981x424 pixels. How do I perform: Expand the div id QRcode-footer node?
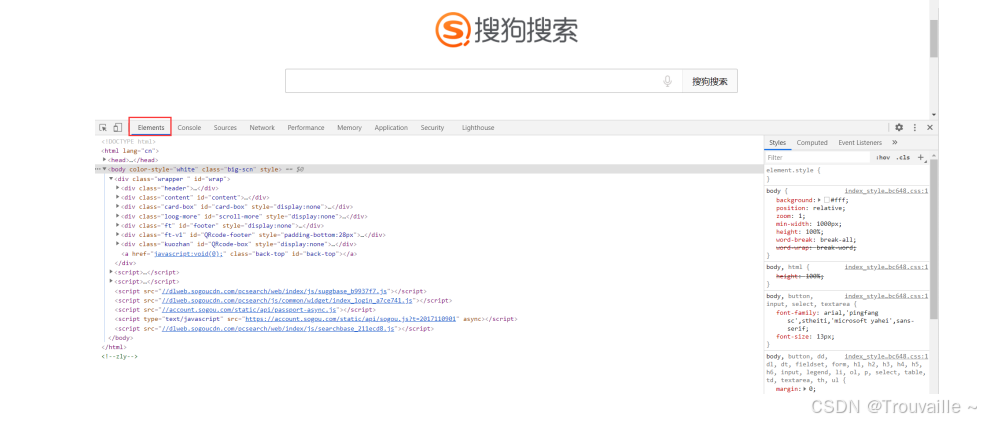pos(118,235)
